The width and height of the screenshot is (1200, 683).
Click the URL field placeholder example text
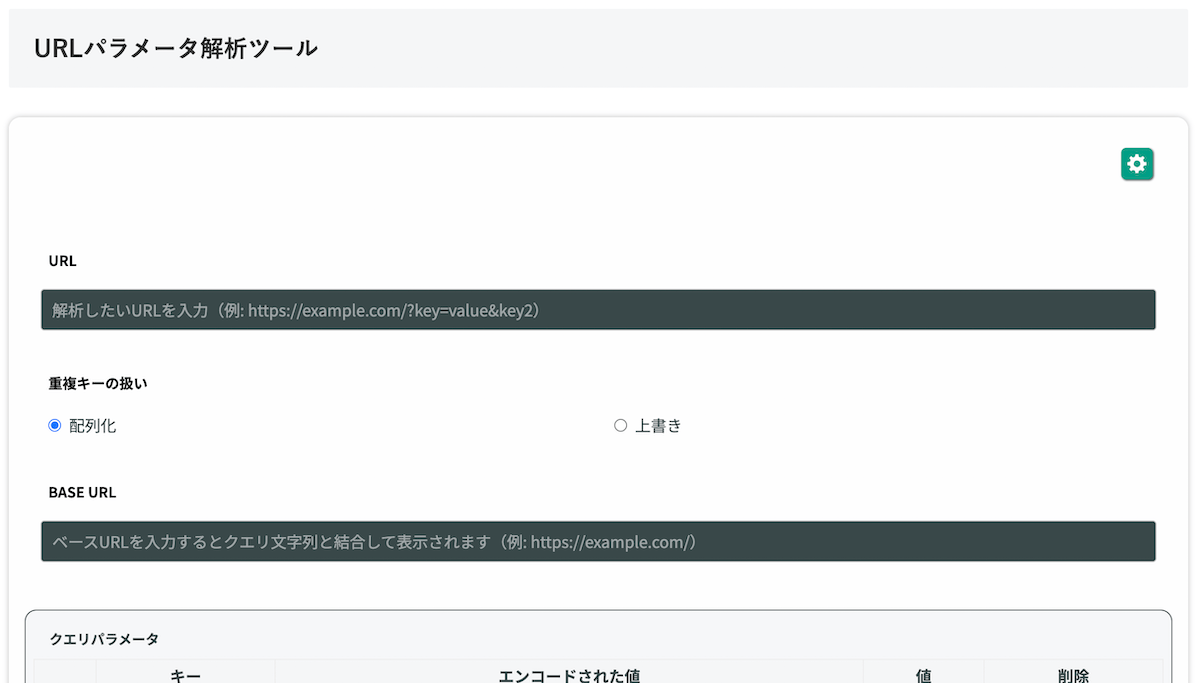[295, 310]
